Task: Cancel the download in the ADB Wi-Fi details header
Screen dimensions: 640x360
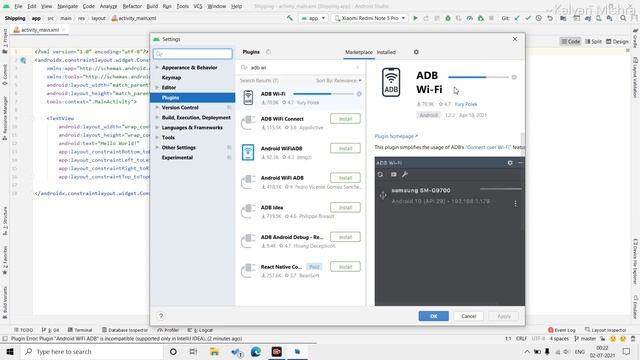Action: coord(514,77)
